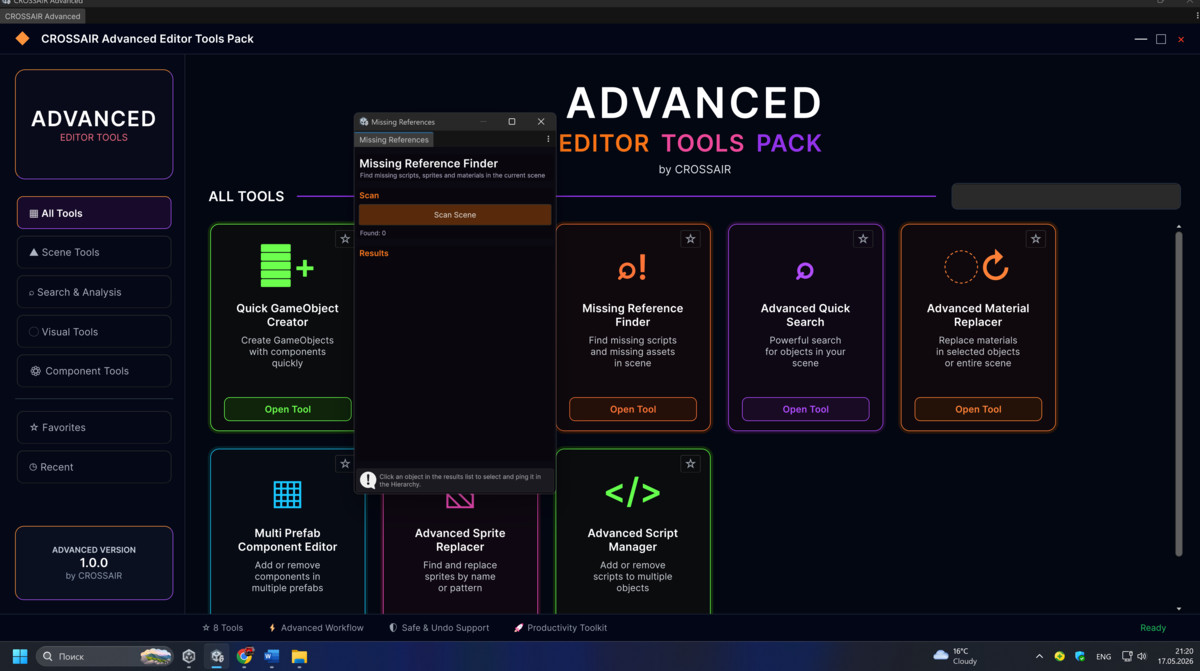Open Tool for Advanced Material Replacer
1200x671 pixels.
[978, 409]
